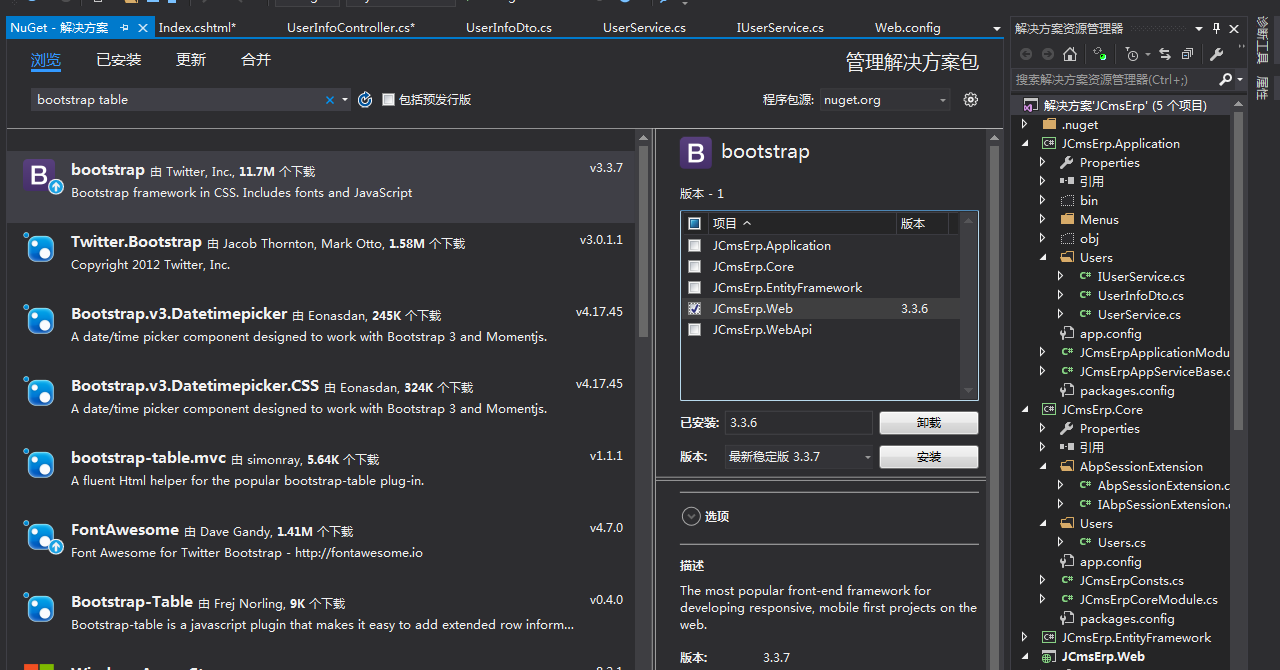Click the Bootstrap.v3.Datetimepicker package icon
The height and width of the screenshot is (670, 1280).
click(x=40, y=320)
